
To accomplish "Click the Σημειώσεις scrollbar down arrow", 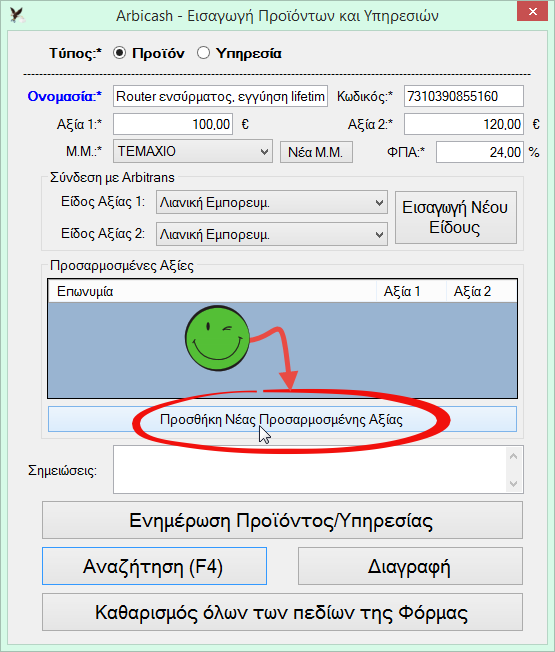I will (x=513, y=483).
